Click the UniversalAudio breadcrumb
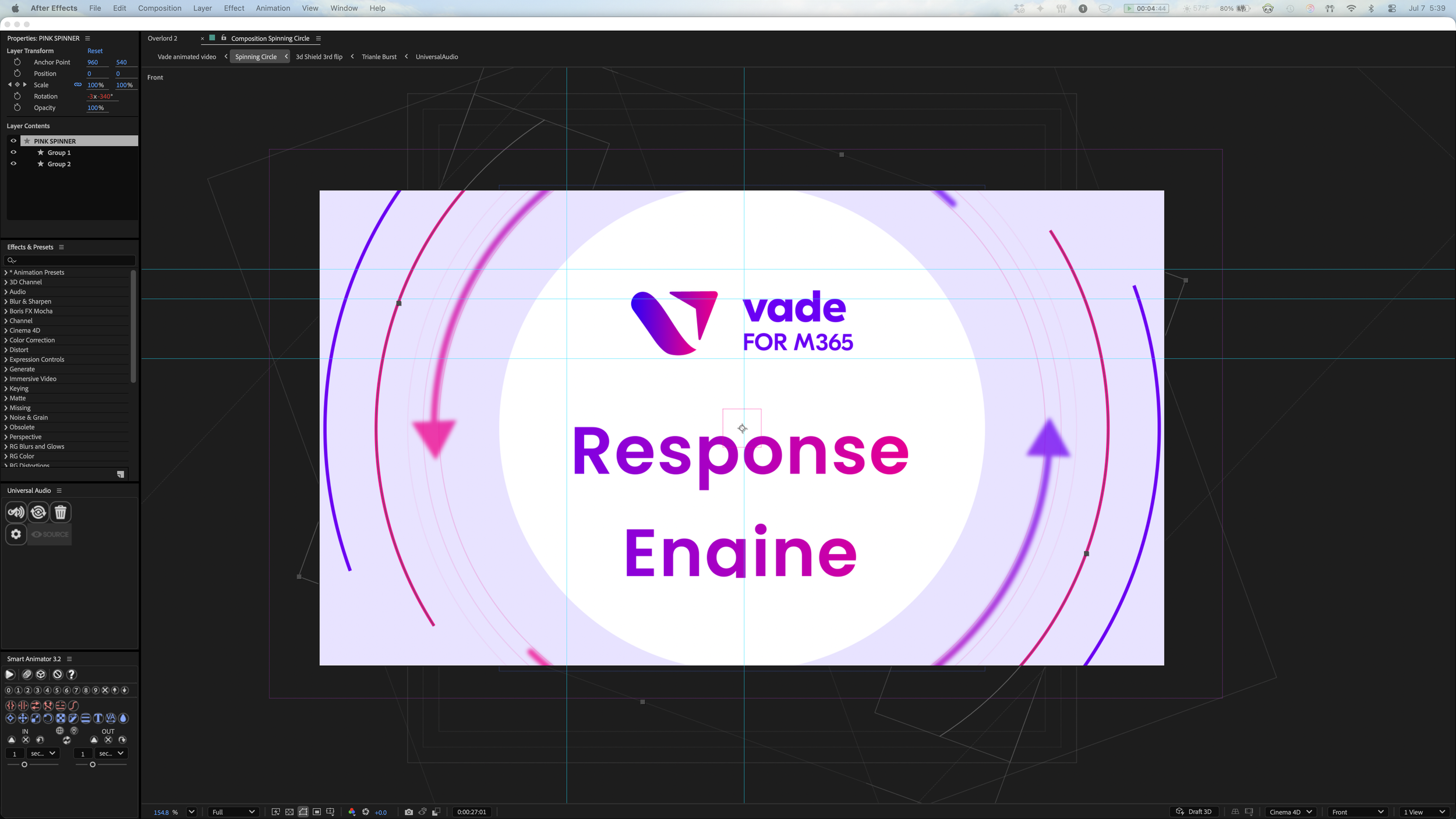The height and width of the screenshot is (819, 1456). (x=437, y=57)
